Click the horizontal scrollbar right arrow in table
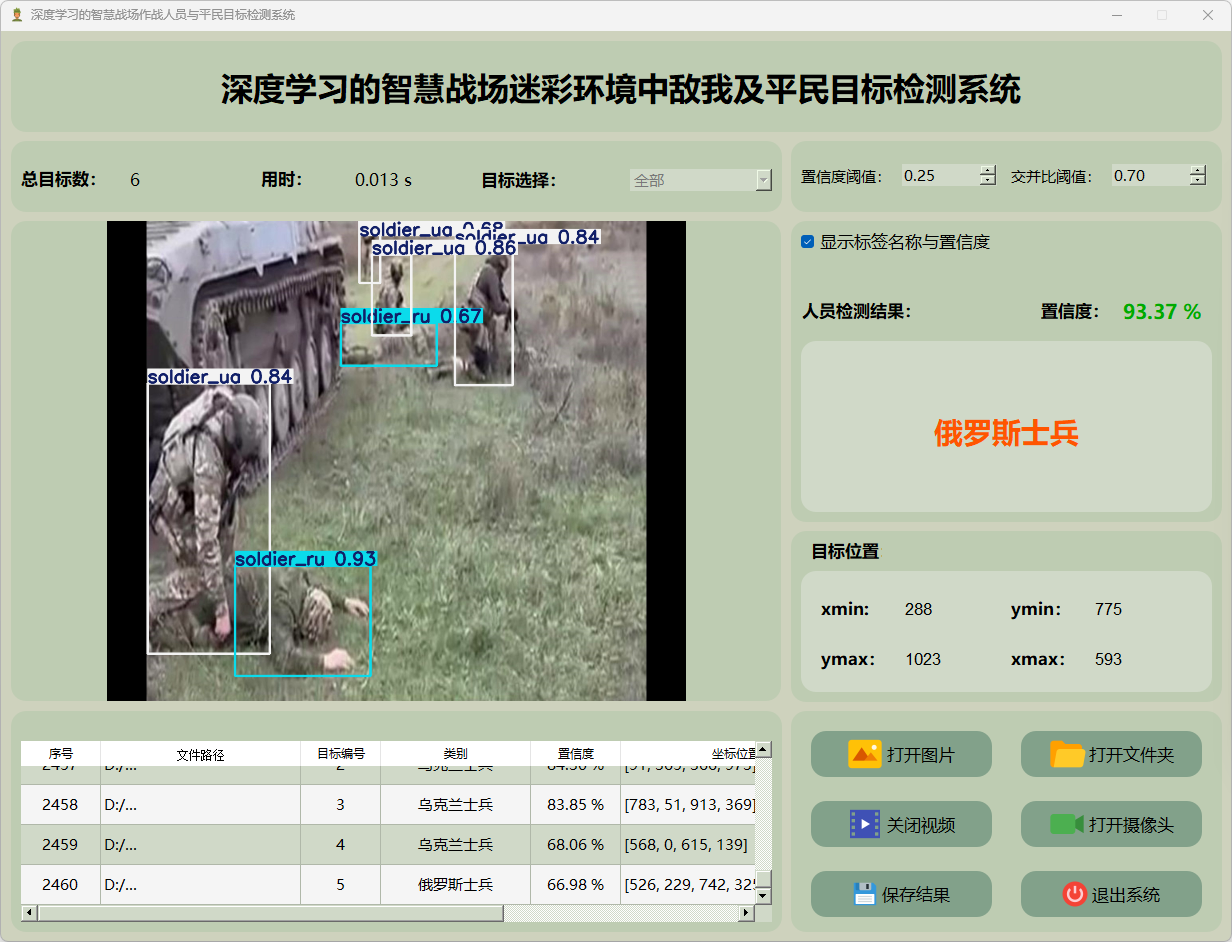Viewport: 1232px width, 942px height. [x=745, y=913]
